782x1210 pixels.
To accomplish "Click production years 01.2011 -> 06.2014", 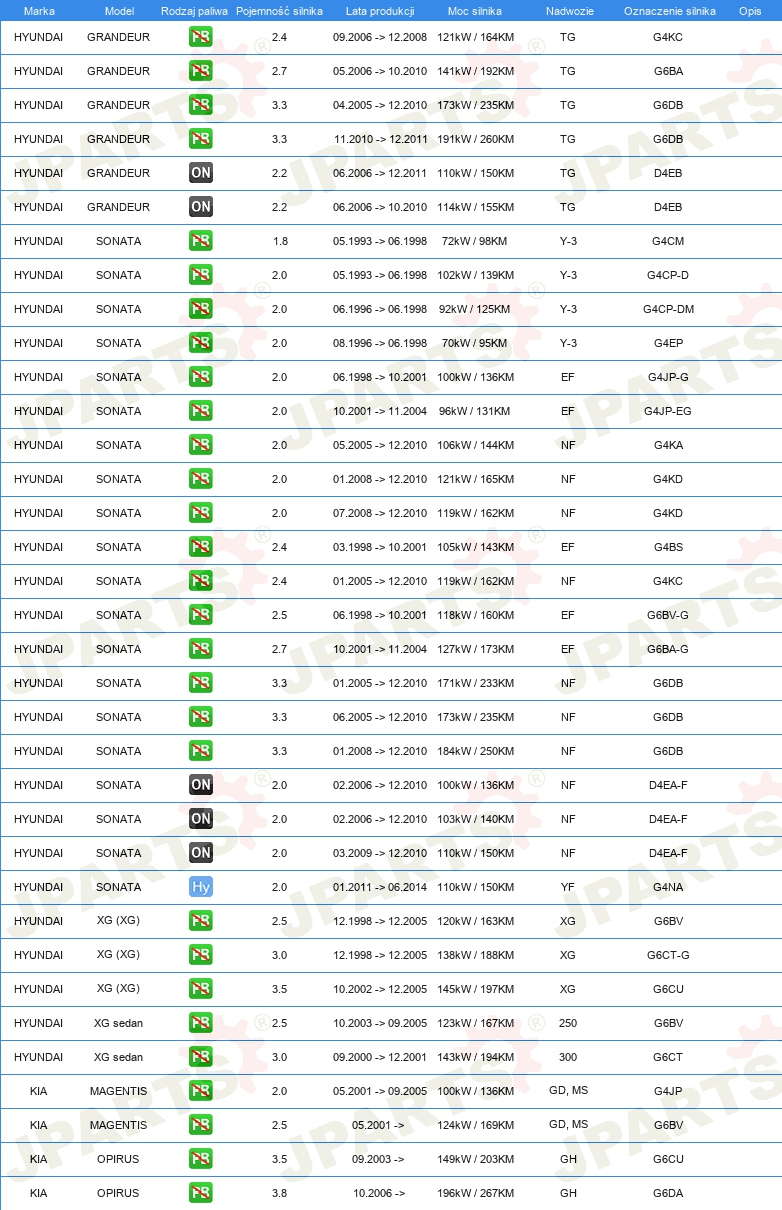I will 380,887.
